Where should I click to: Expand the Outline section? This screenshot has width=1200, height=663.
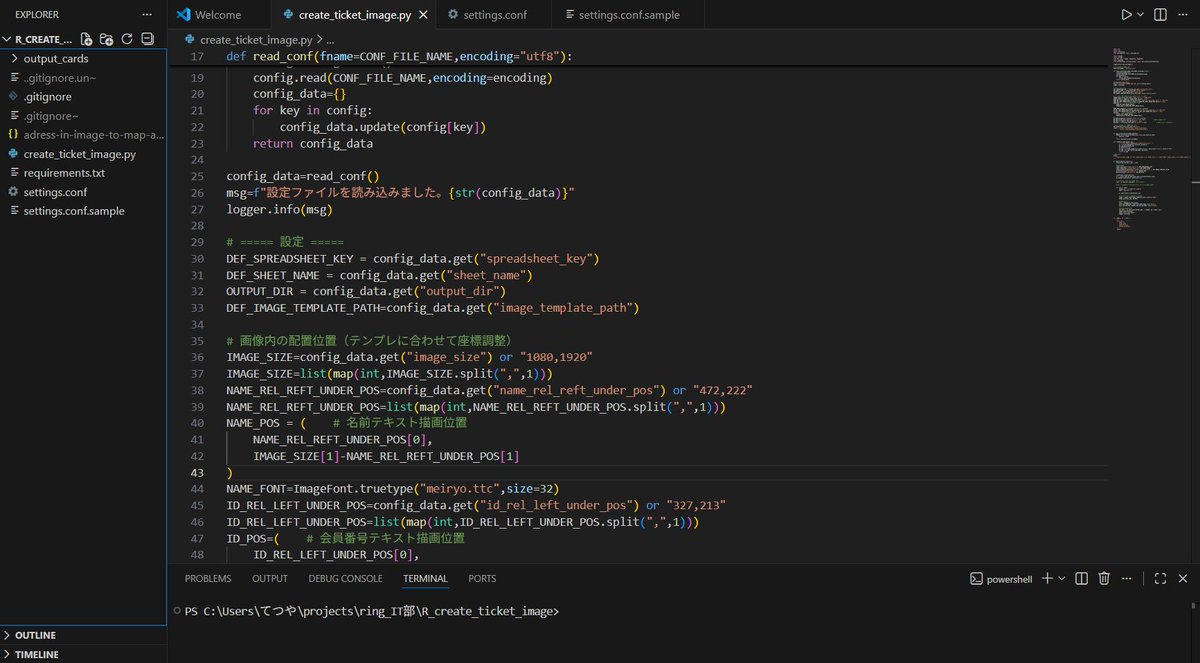tap(34, 634)
